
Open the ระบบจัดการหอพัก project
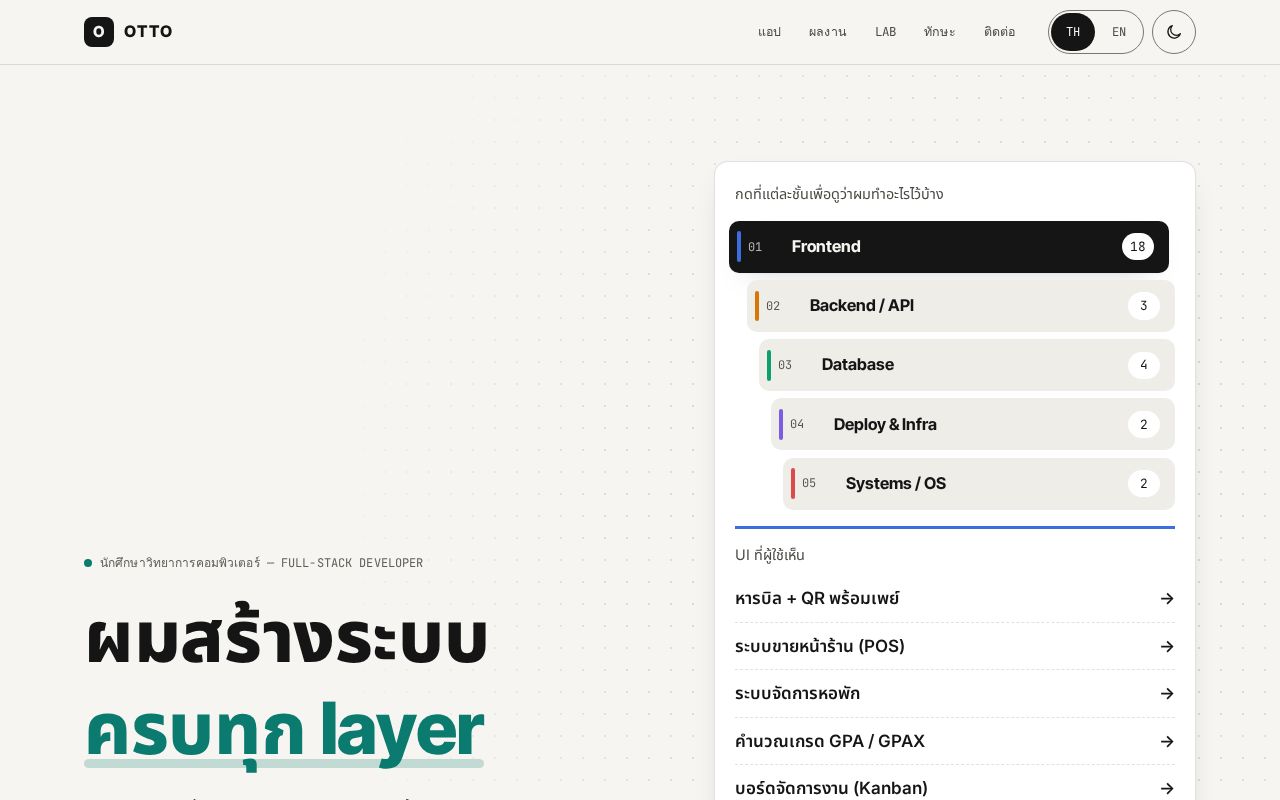[955, 693]
